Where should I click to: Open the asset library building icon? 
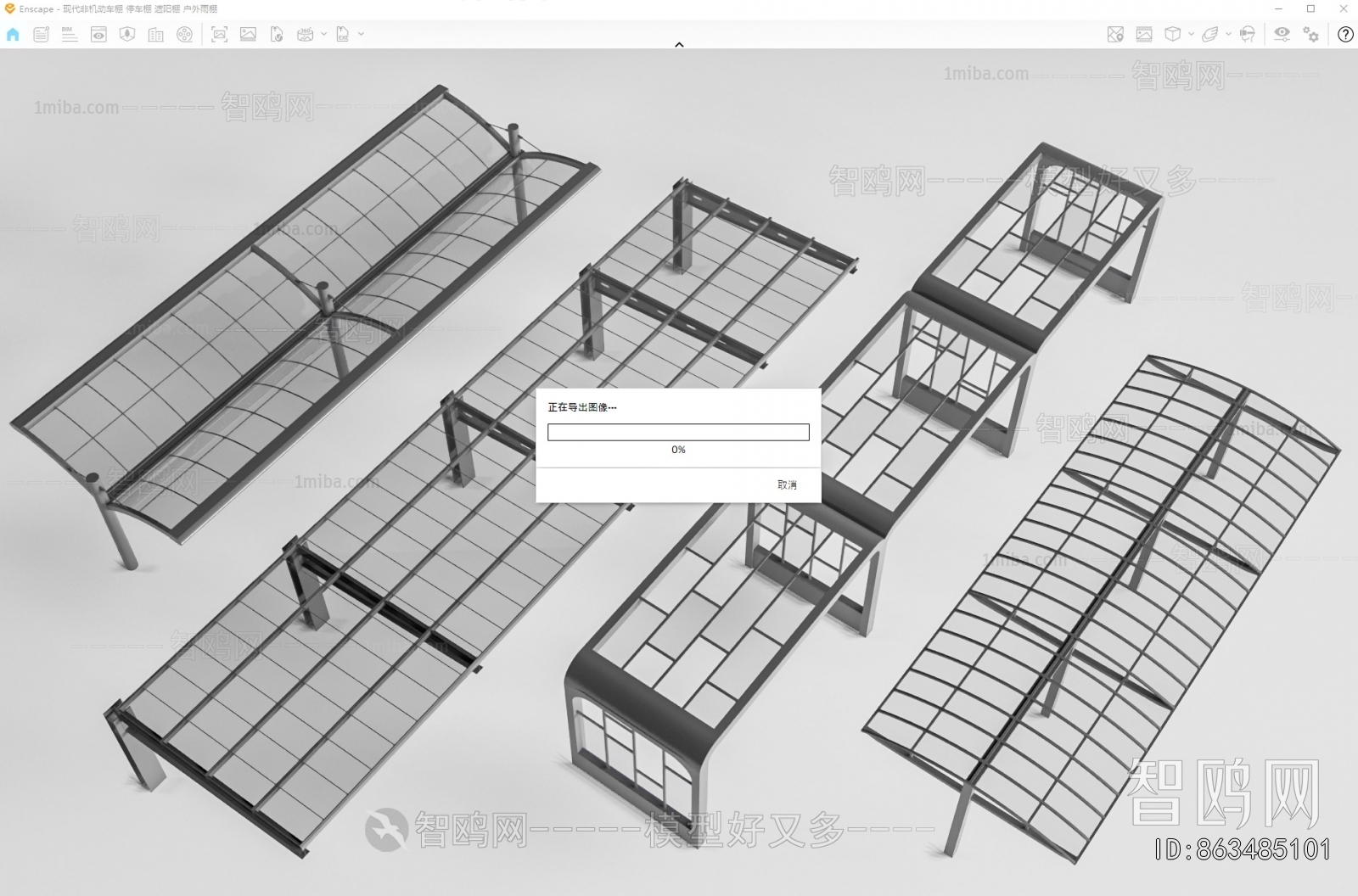click(155, 35)
